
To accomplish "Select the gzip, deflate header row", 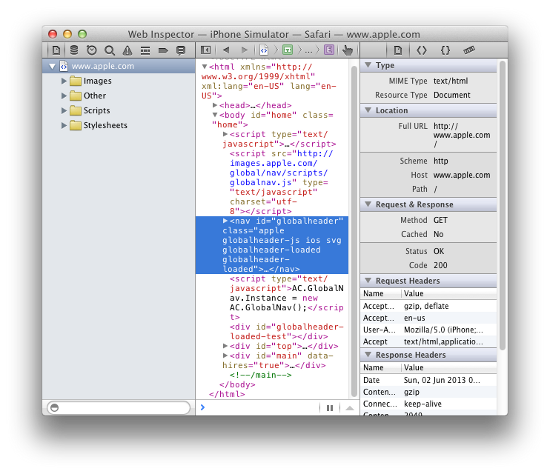I will (428, 306).
